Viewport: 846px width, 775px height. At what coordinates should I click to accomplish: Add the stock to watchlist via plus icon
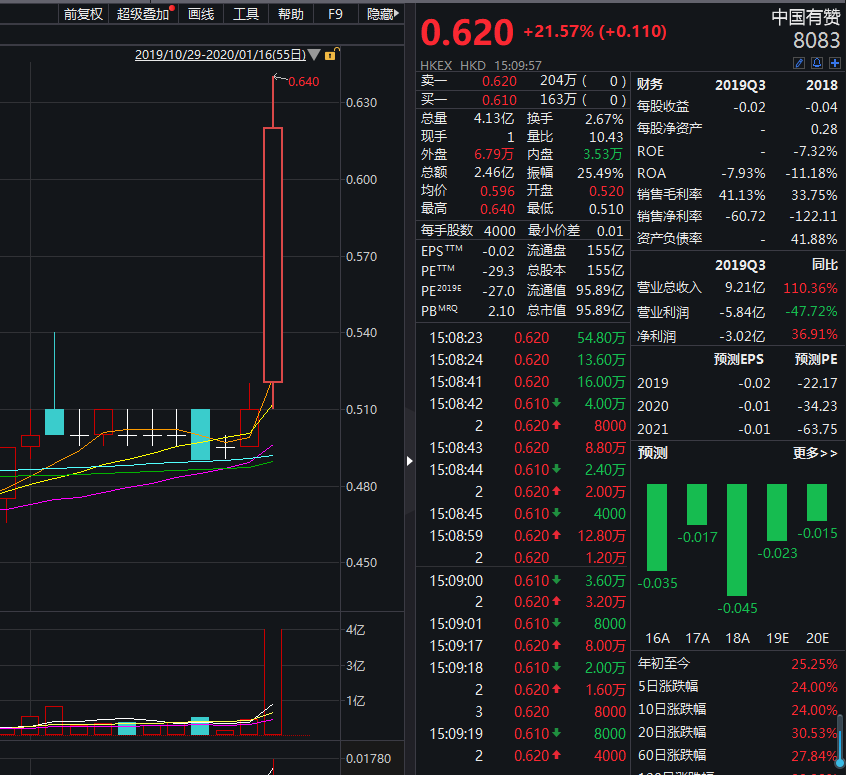tap(835, 63)
